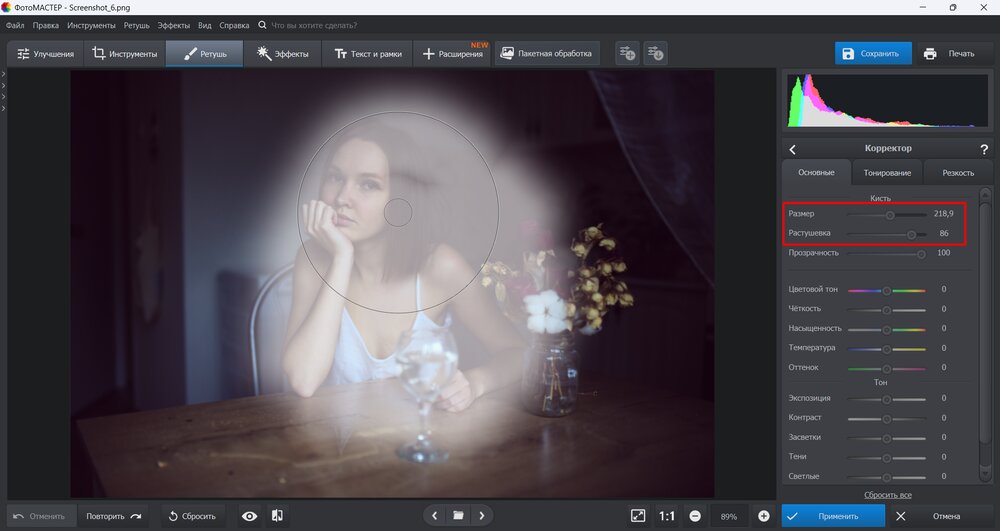The height and width of the screenshot is (531, 1000).
Task: Open the Эффекты menu in menu bar
Action: [x=174, y=24]
